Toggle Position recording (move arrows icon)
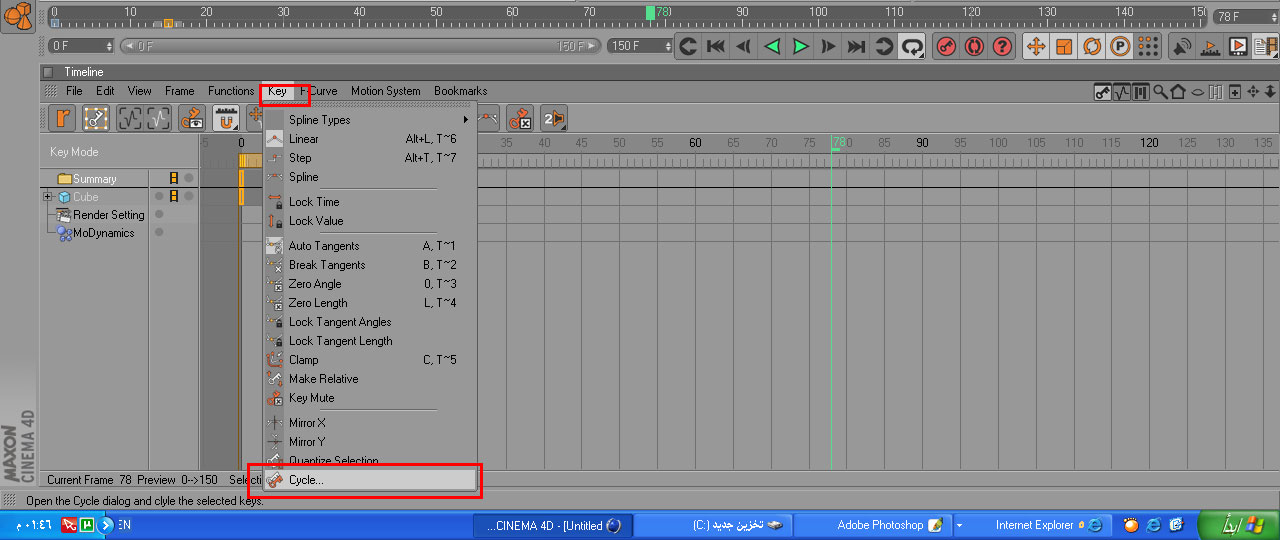This screenshot has height=540, width=1280. (x=1036, y=46)
